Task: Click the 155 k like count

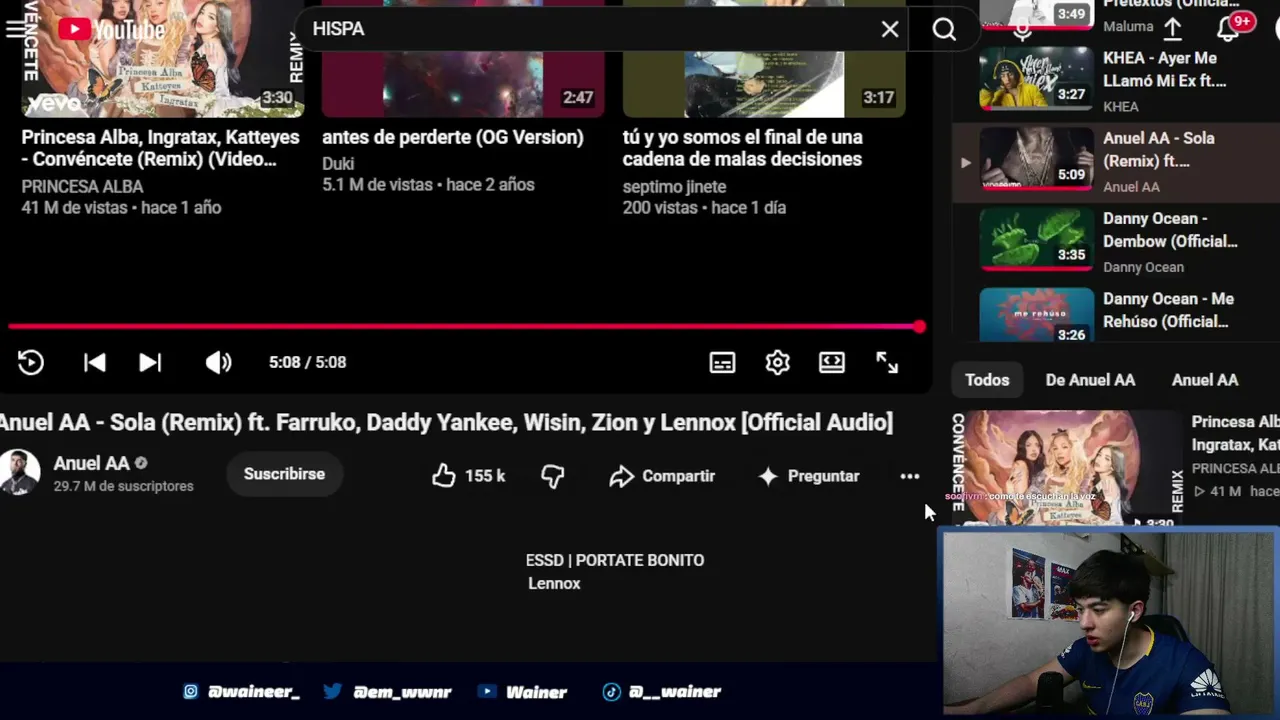Action: [x=485, y=476]
